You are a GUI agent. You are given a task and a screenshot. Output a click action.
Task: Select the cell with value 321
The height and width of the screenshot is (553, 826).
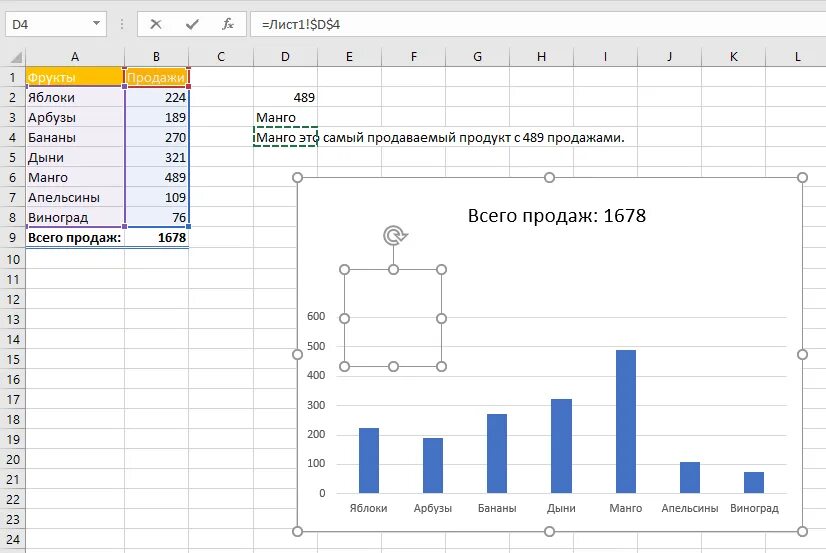click(x=156, y=157)
